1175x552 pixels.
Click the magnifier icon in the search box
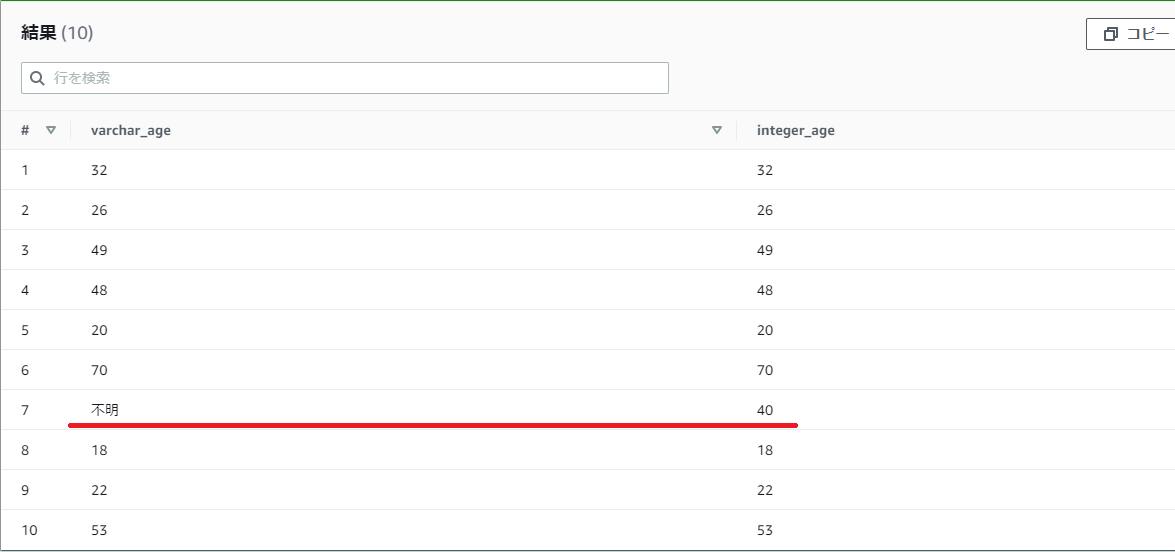click(37, 78)
